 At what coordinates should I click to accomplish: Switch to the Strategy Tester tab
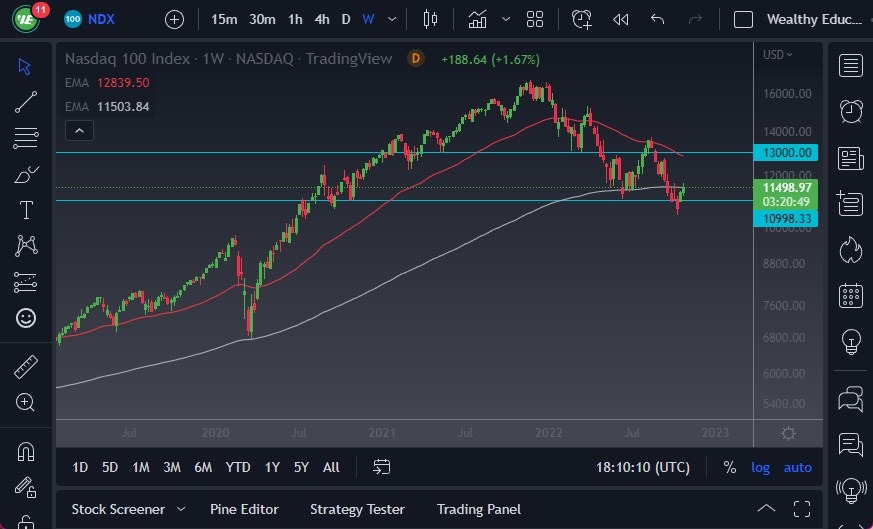pos(358,509)
